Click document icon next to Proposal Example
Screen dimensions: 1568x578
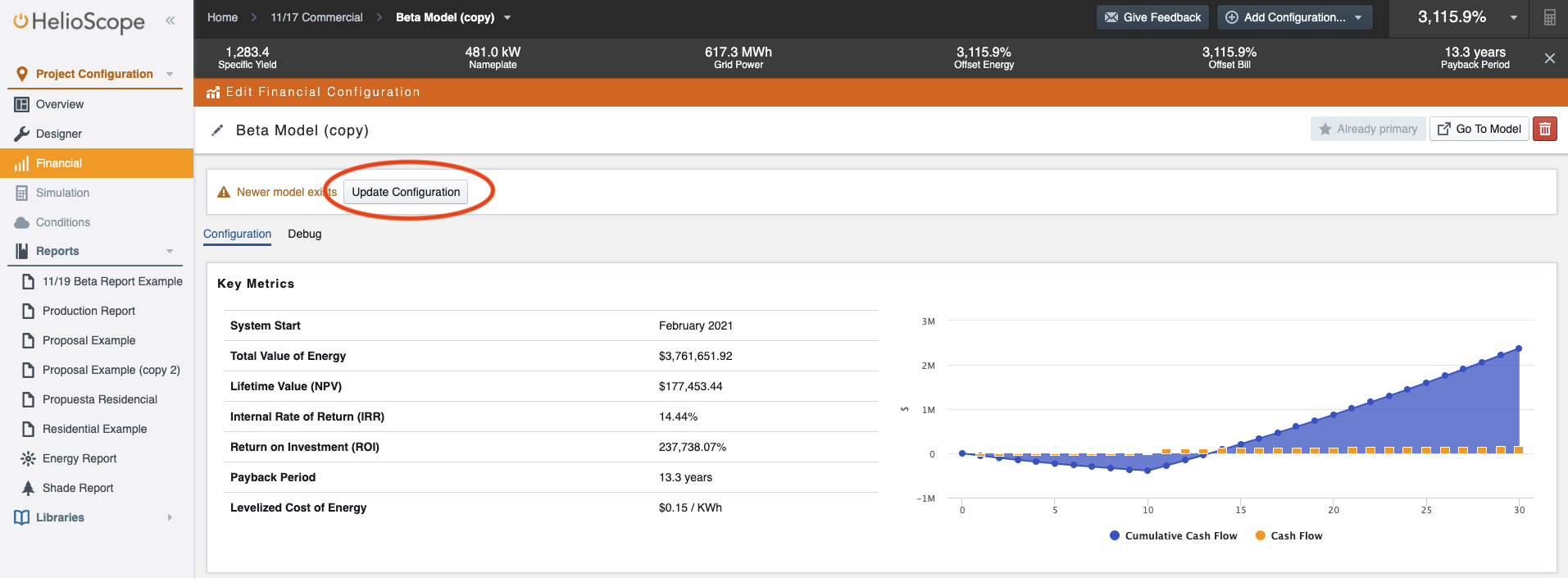pyautogui.click(x=28, y=340)
